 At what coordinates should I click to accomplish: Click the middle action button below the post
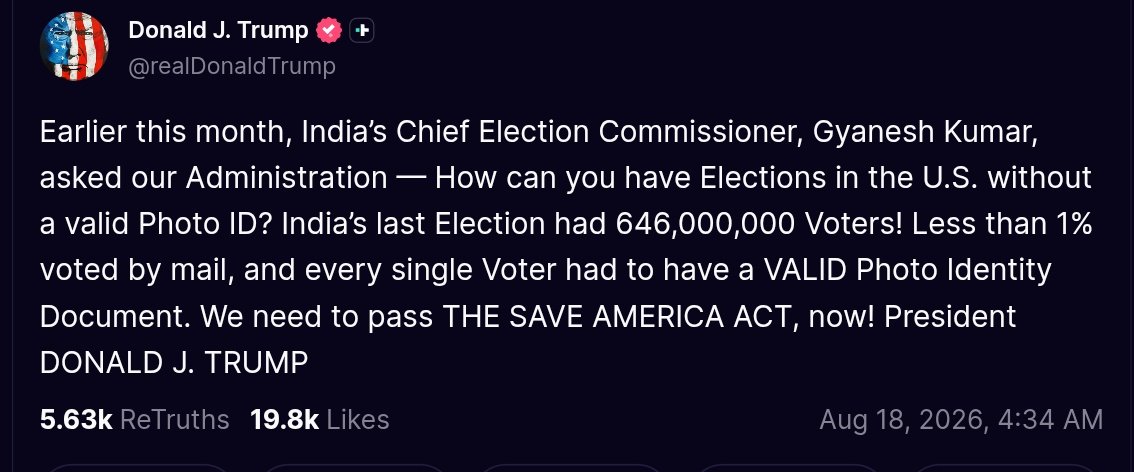[x=571, y=468]
